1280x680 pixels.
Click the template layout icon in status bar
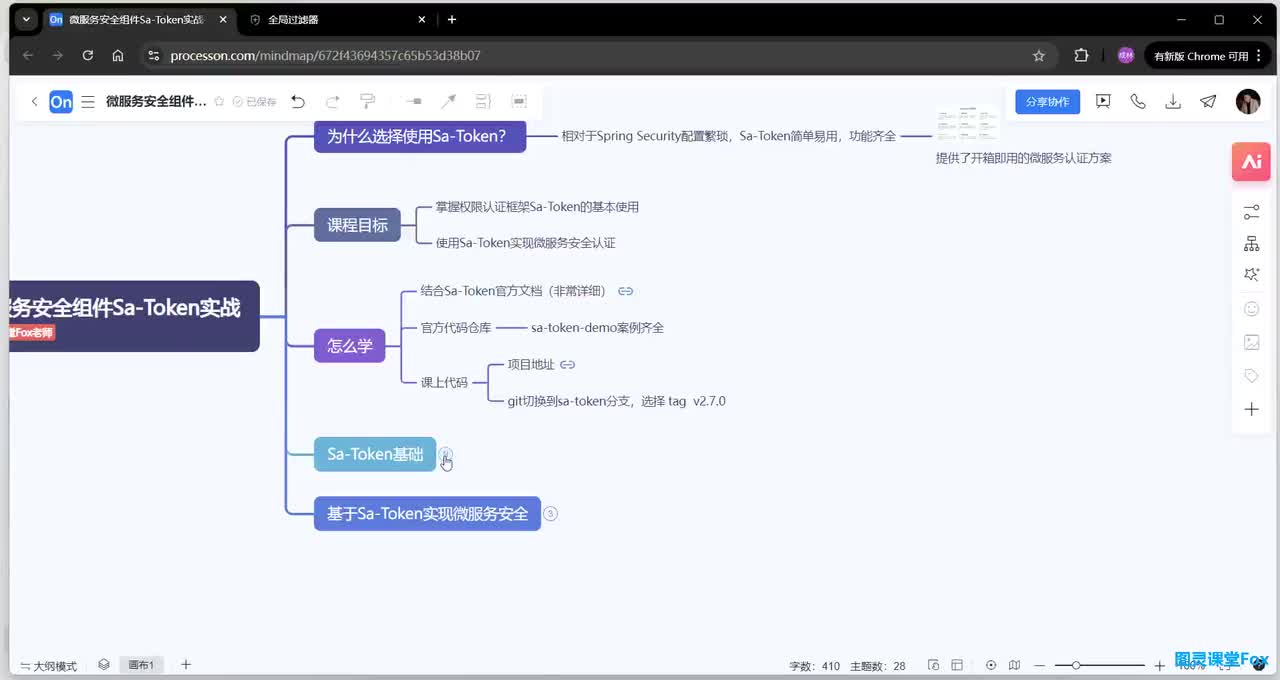[957, 665]
